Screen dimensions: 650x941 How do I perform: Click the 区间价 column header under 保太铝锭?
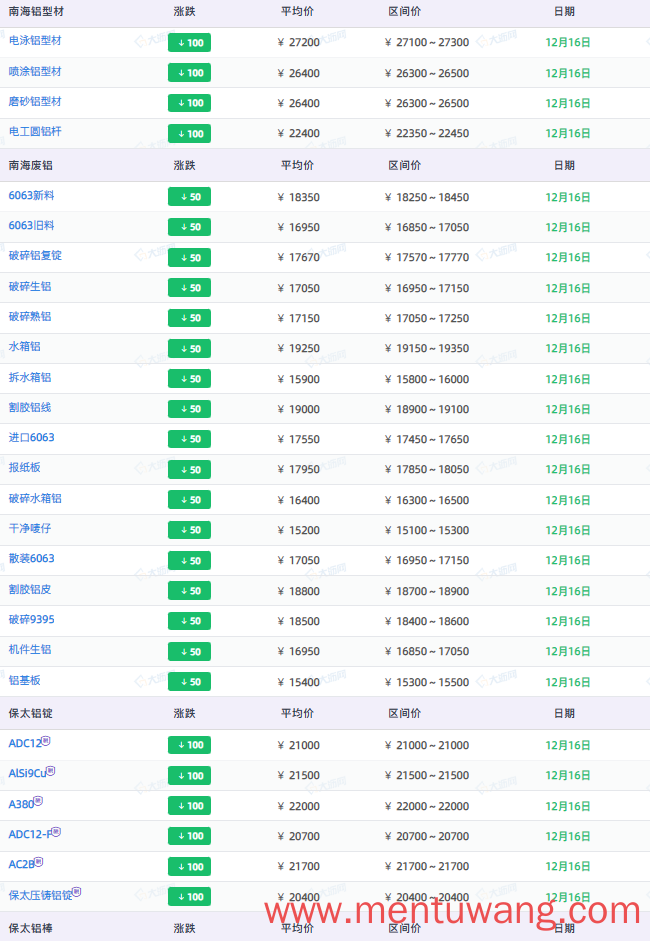(x=405, y=713)
